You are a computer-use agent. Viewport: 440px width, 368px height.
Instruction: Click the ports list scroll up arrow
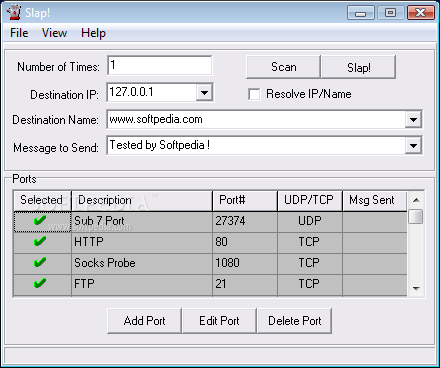pyautogui.click(x=416, y=200)
